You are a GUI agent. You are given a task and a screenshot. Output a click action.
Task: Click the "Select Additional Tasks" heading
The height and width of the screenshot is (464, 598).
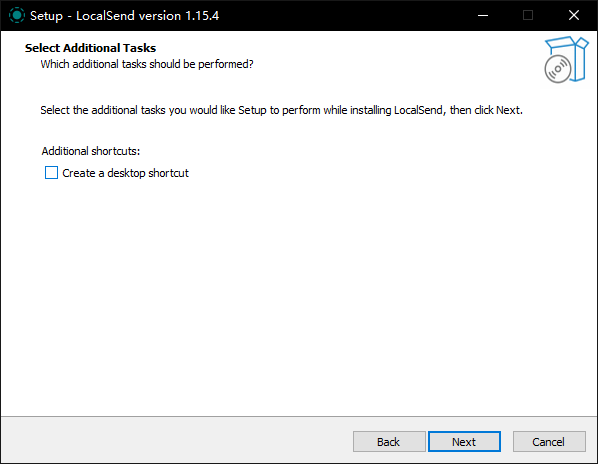pyautogui.click(x=90, y=48)
